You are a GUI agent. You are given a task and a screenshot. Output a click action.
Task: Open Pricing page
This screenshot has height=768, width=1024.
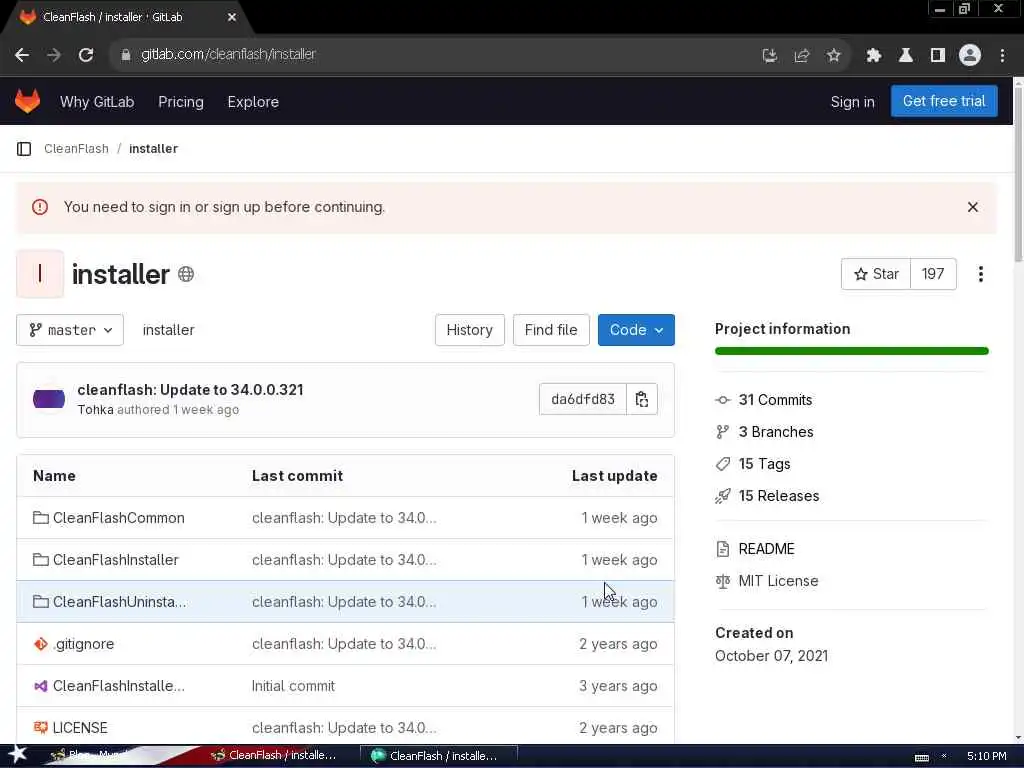pyautogui.click(x=181, y=102)
